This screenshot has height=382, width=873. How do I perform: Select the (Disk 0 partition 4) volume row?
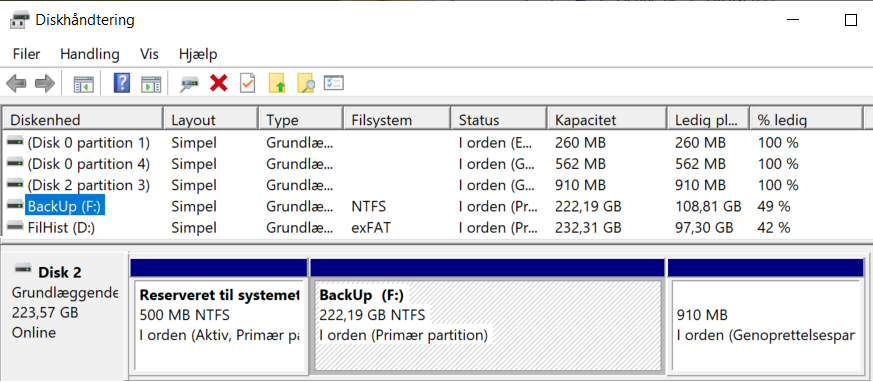pyautogui.click(x=436, y=164)
